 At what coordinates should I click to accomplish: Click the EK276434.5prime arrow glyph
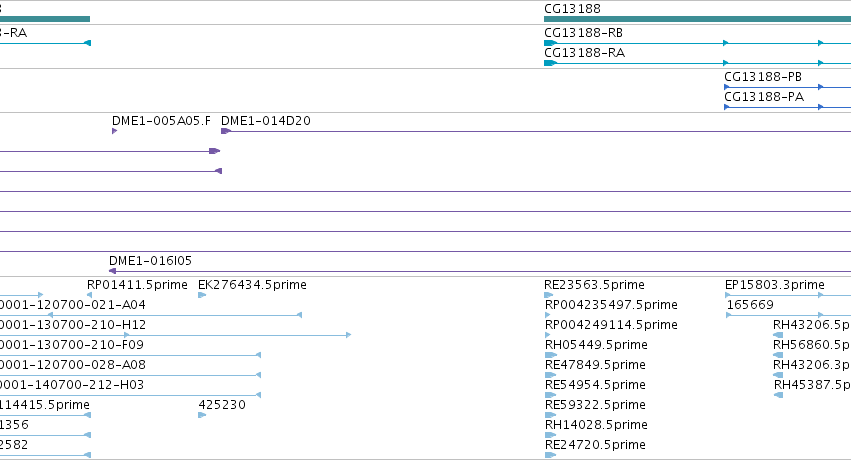pyautogui.click(x=202, y=295)
